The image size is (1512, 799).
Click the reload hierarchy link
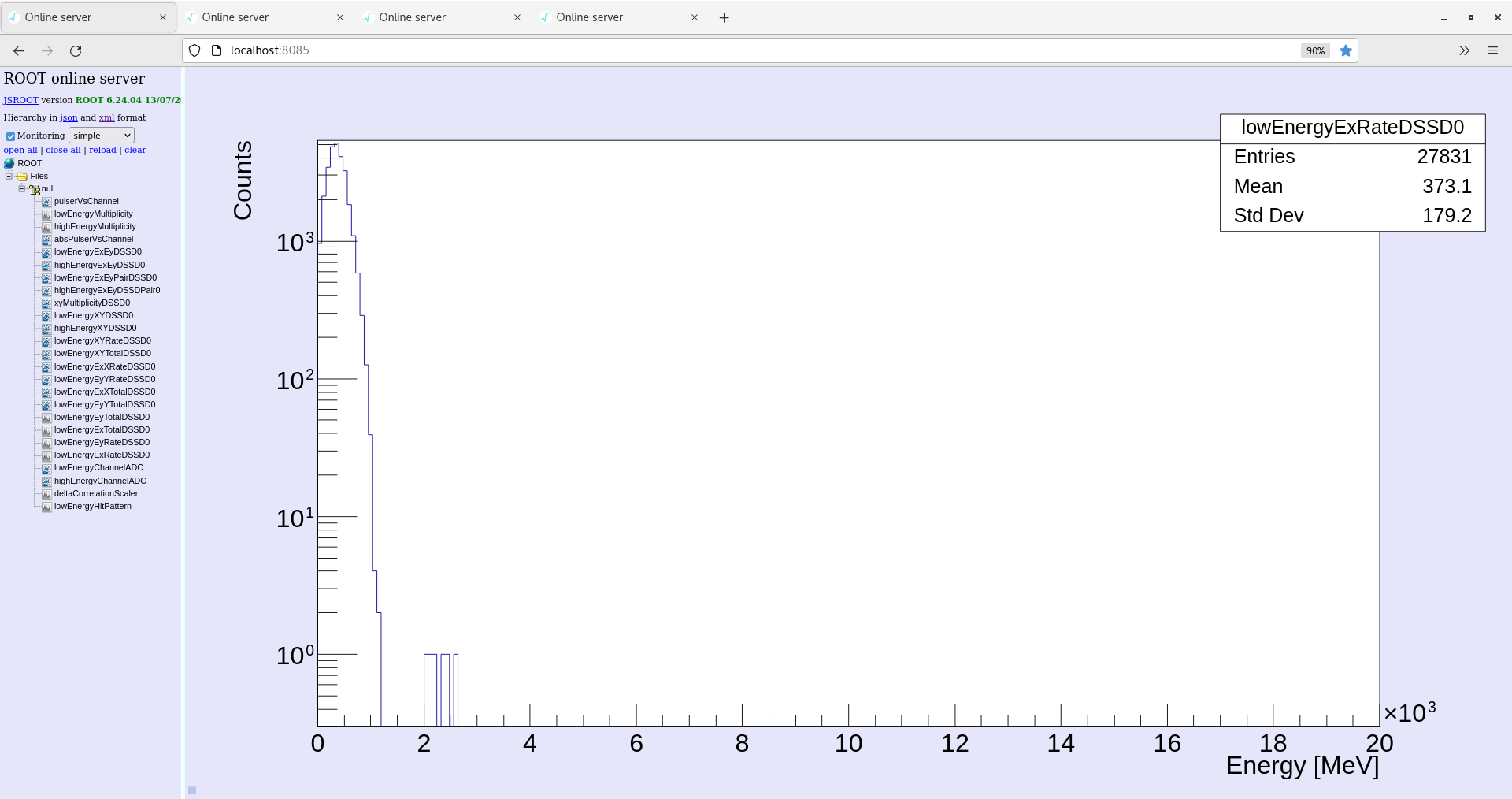[x=102, y=150]
